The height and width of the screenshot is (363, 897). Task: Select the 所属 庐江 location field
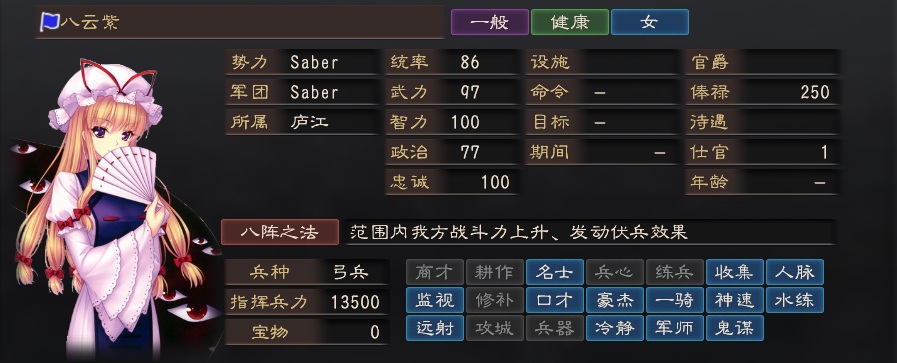(303, 122)
